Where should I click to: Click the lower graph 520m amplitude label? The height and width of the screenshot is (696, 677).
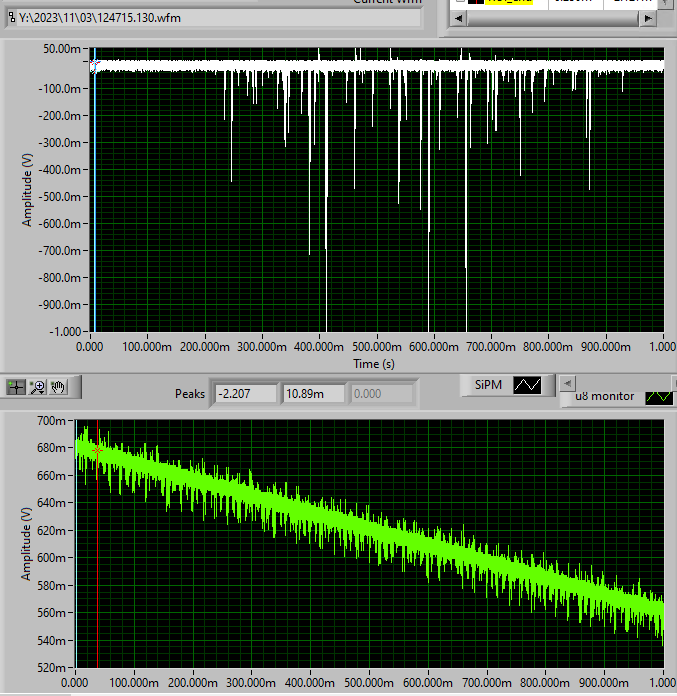click(x=51, y=668)
